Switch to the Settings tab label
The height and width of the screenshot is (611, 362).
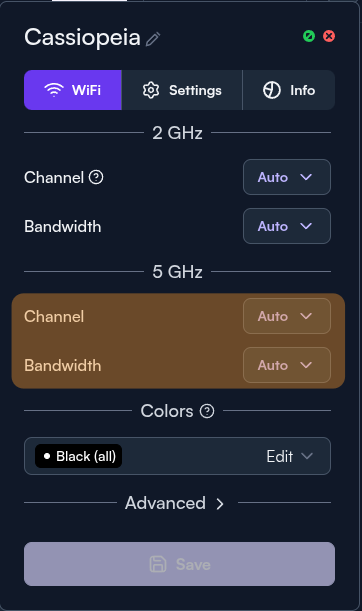coord(195,90)
